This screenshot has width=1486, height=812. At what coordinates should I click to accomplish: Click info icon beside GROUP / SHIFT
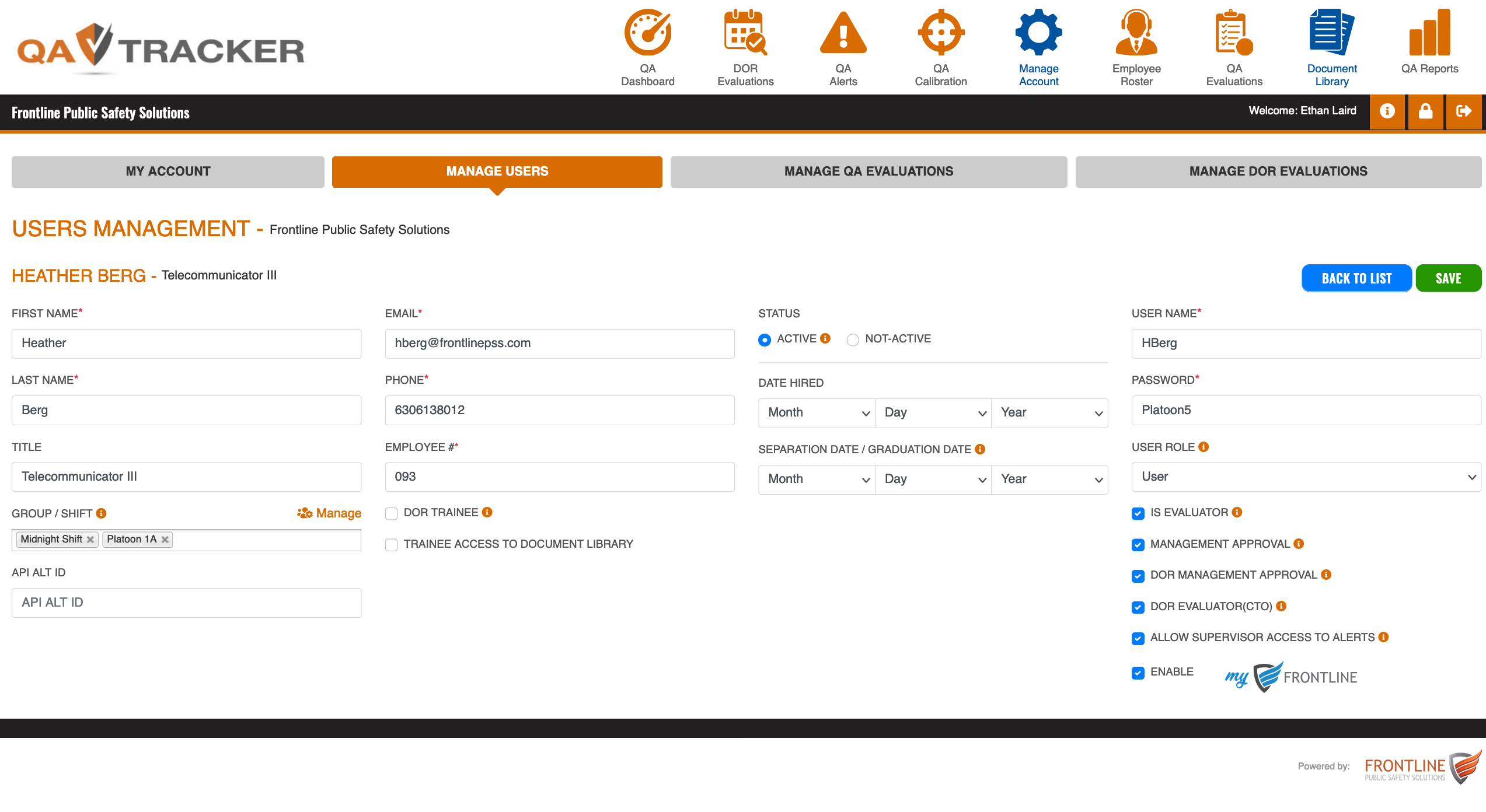click(x=102, y=513)
